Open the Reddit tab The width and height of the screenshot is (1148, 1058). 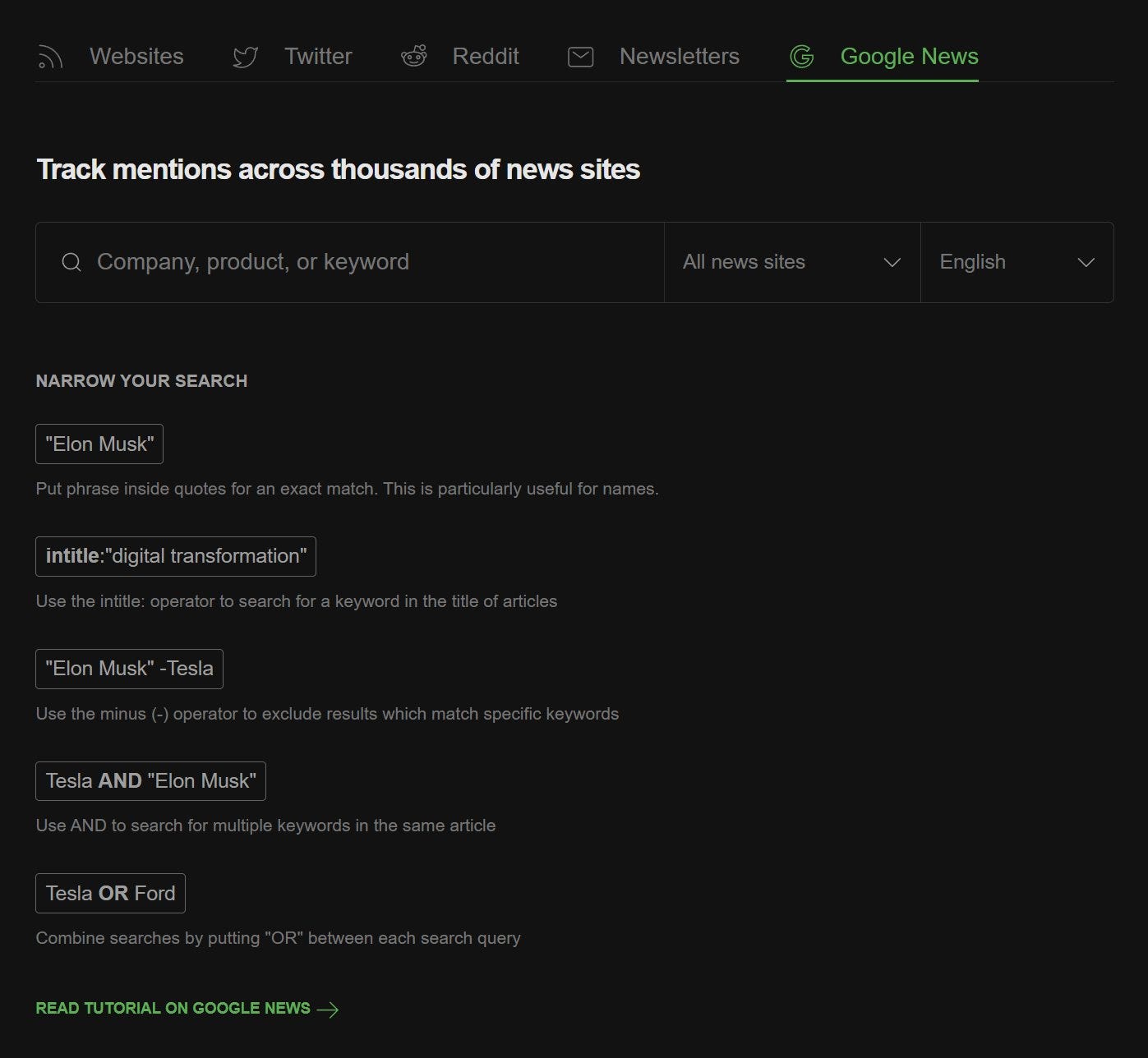[459, 57]
